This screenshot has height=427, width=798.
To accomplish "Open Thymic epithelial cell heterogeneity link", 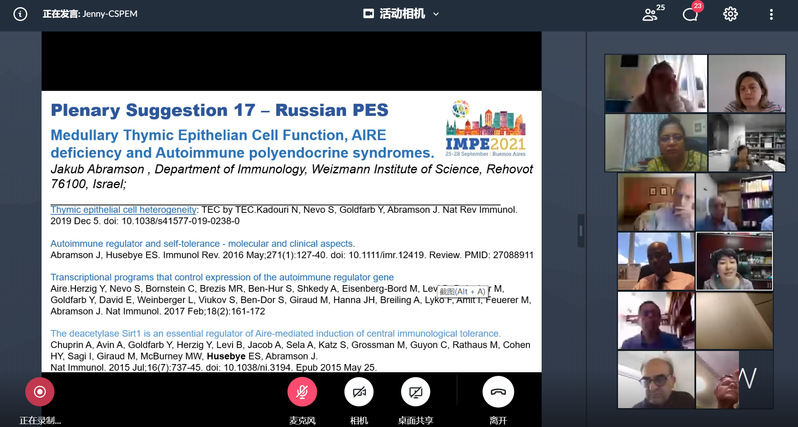I will pos(123,210).
